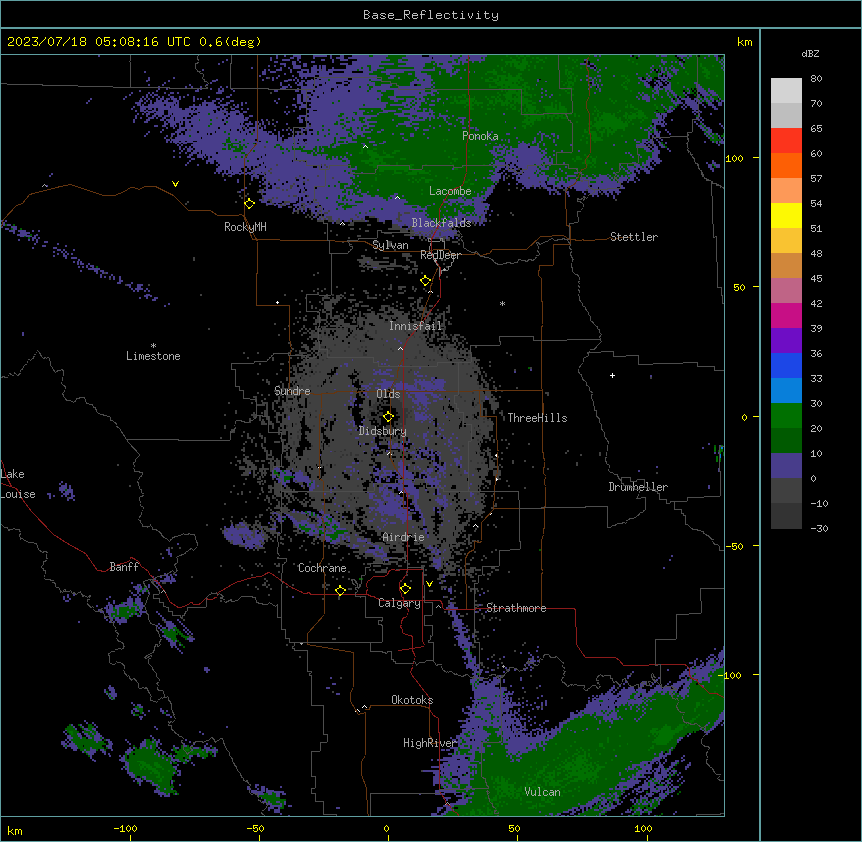862x842 pixels.
Task: Click the Calgary map label
Action: point(400,603)
